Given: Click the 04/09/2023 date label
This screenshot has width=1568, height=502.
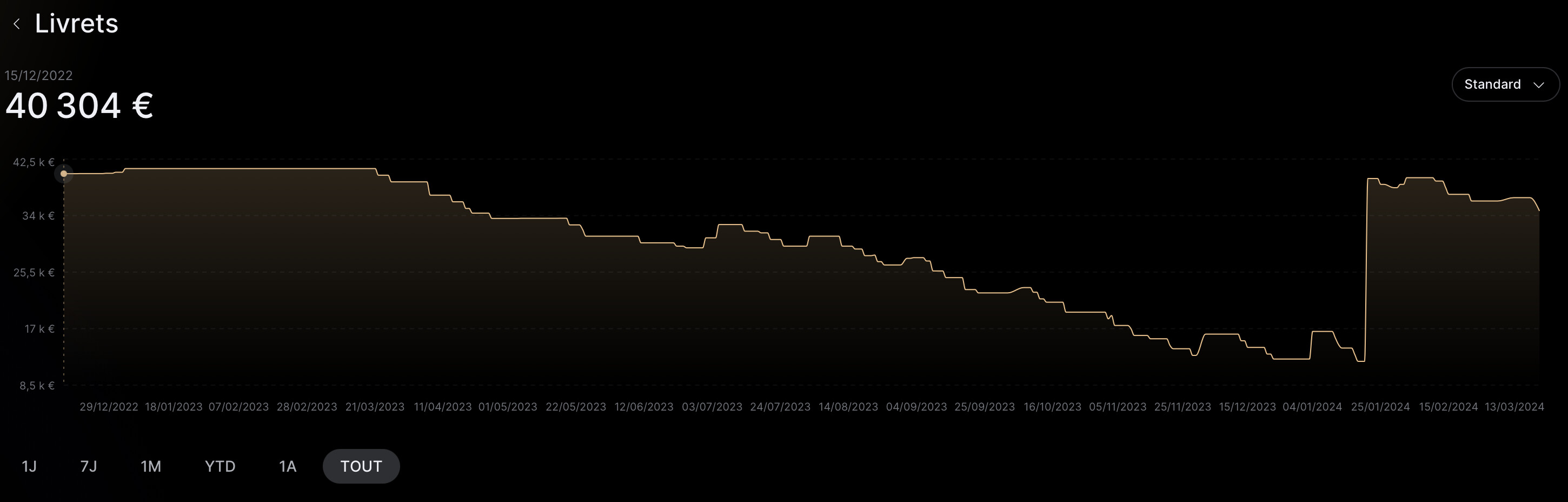Looking at the screenshot, I should [x=916, y=406].
